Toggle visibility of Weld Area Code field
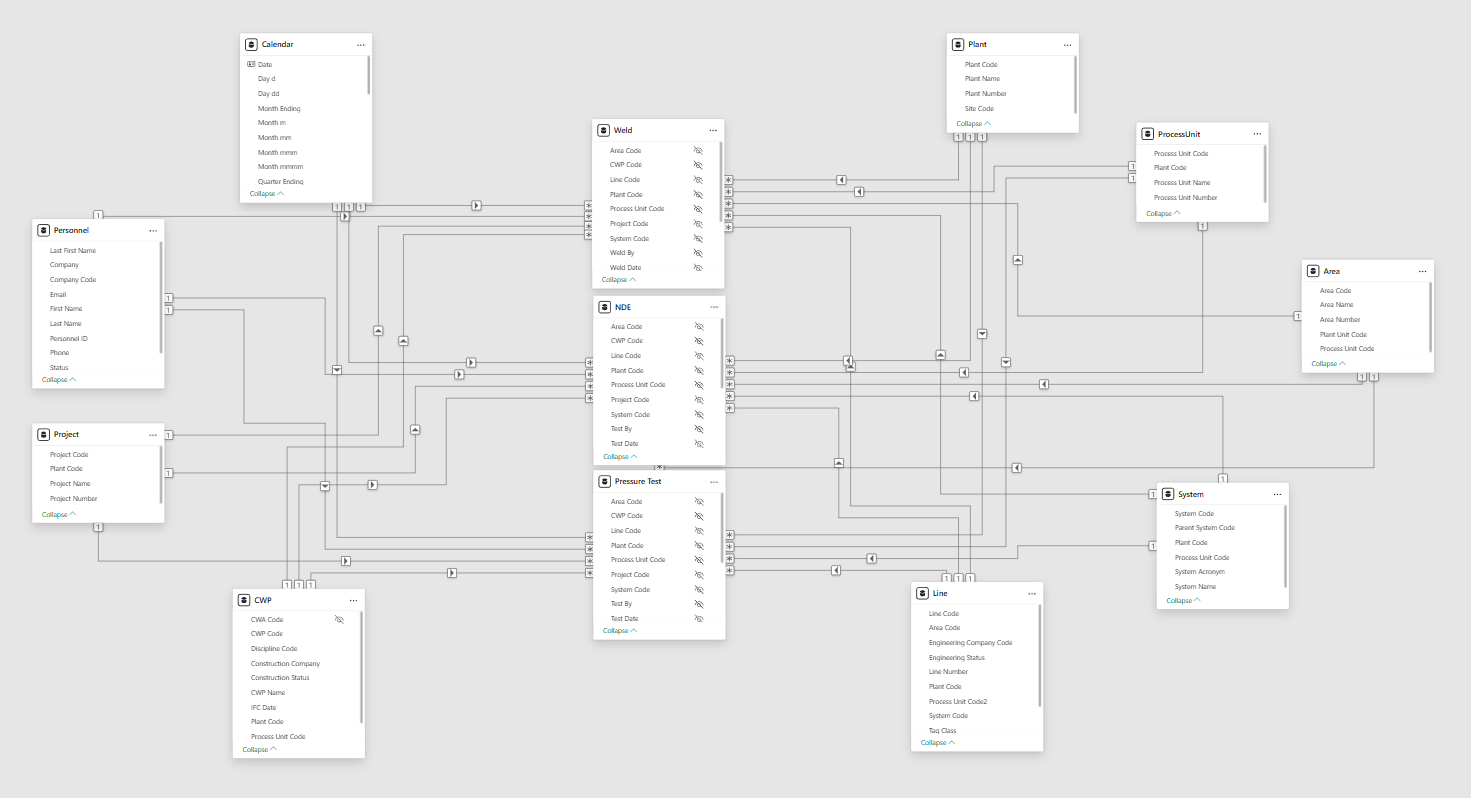Viewport: 1471px width, 798px height. click(698, 150)
